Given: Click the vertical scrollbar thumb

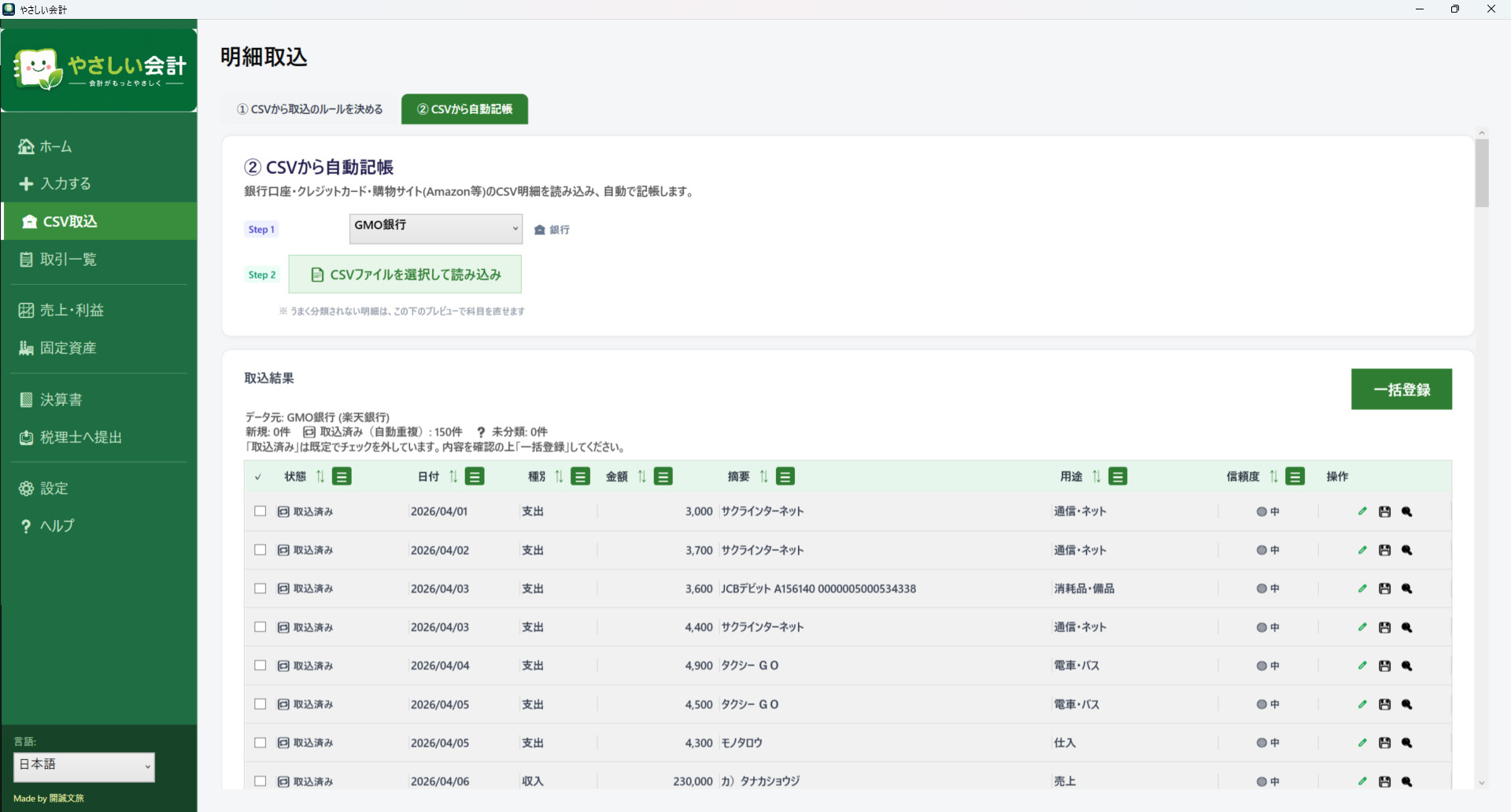Looking at the screenshot, I should pyautogui.click(x=1482, y=173).
